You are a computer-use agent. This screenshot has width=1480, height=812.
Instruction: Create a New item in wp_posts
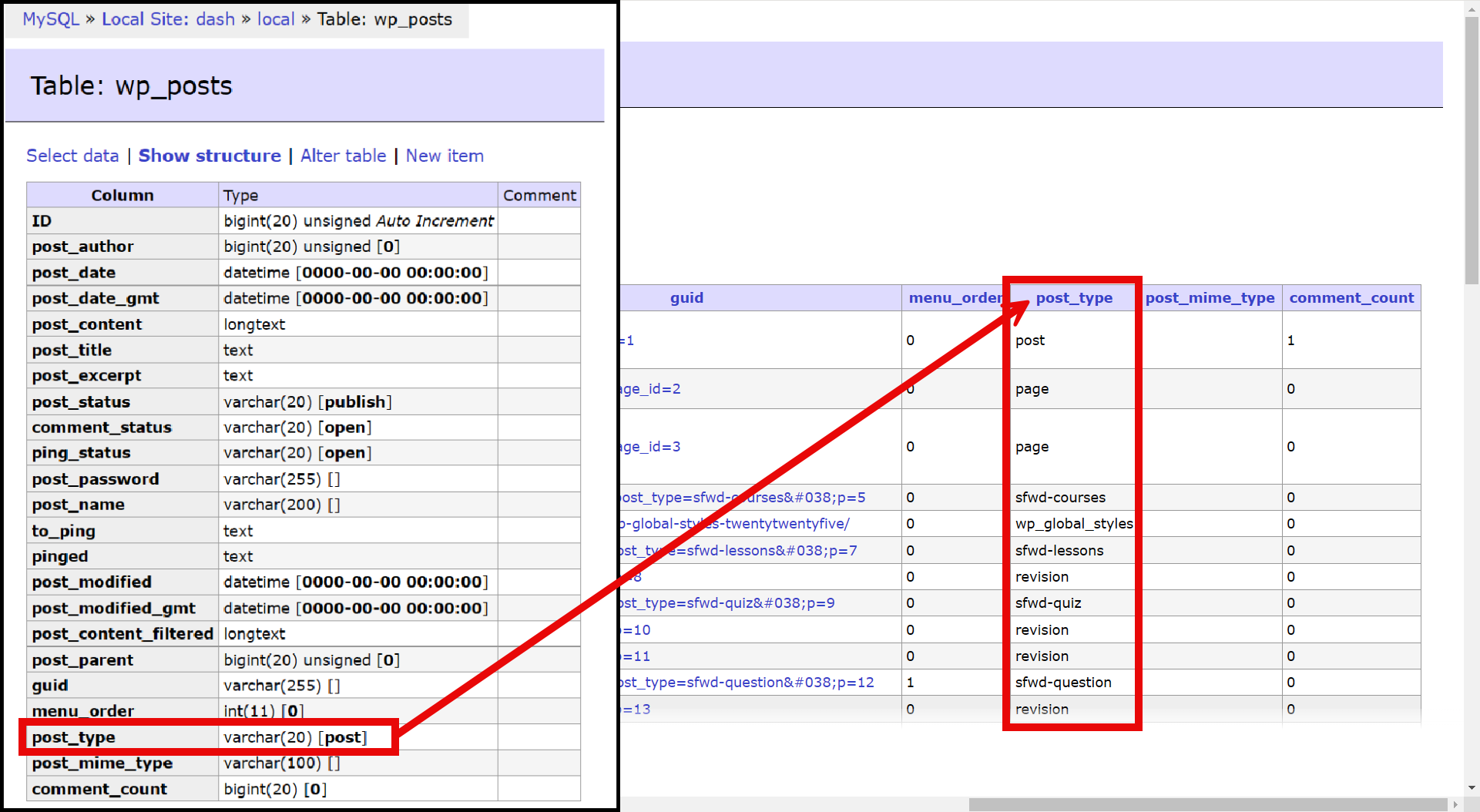(x=445, y=156)
